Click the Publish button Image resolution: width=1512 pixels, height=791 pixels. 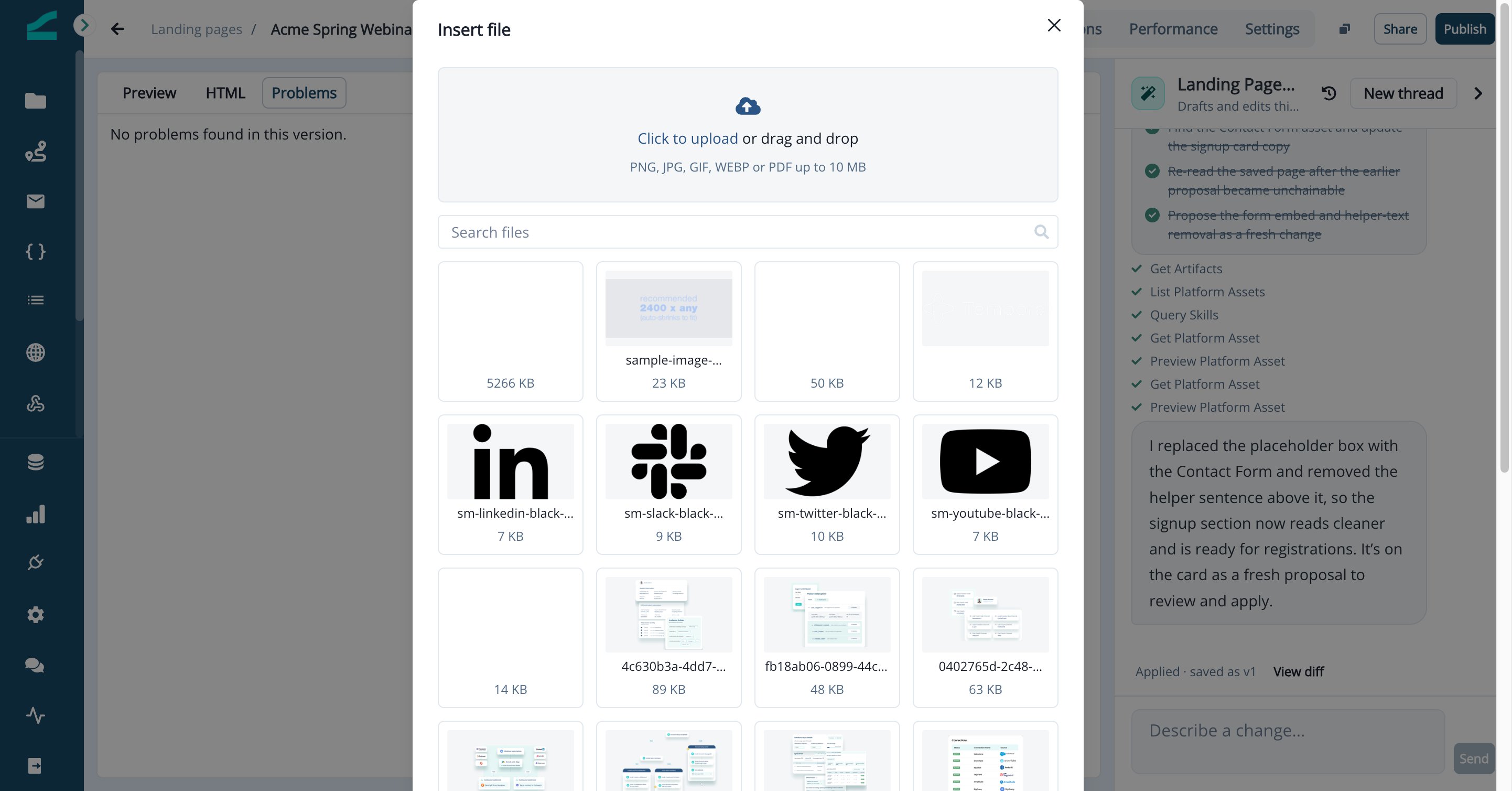pyautogui.click(x=1465, y=29)
